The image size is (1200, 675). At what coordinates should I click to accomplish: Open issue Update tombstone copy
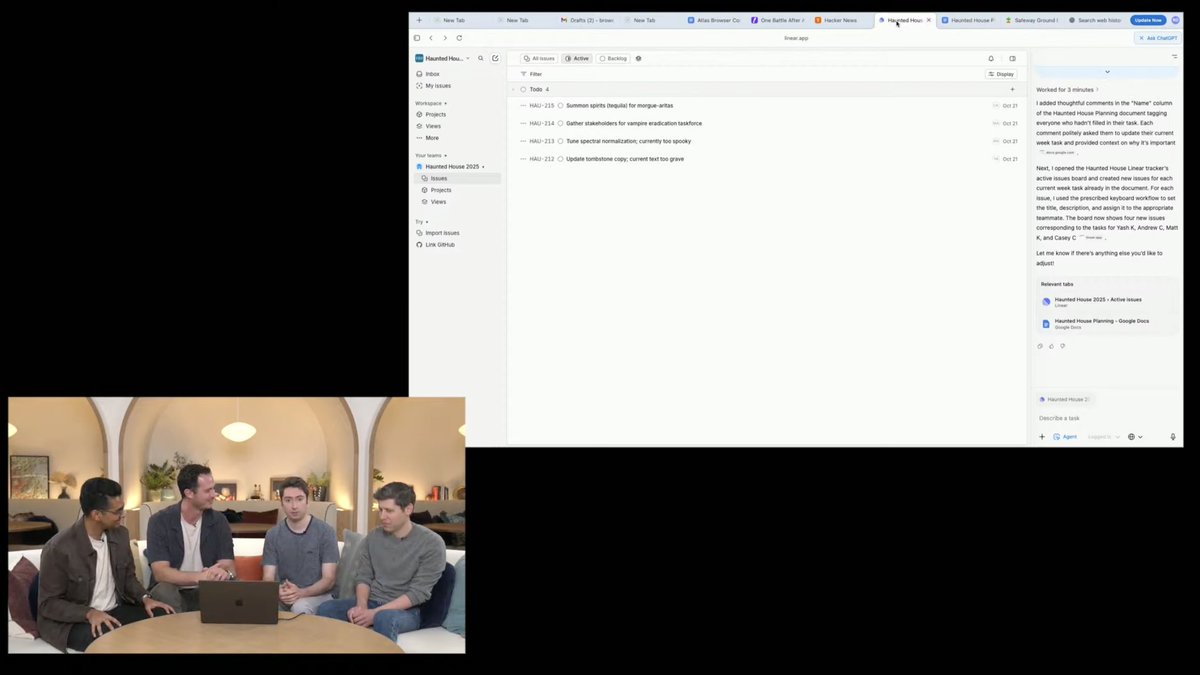[x=625, y=159]
